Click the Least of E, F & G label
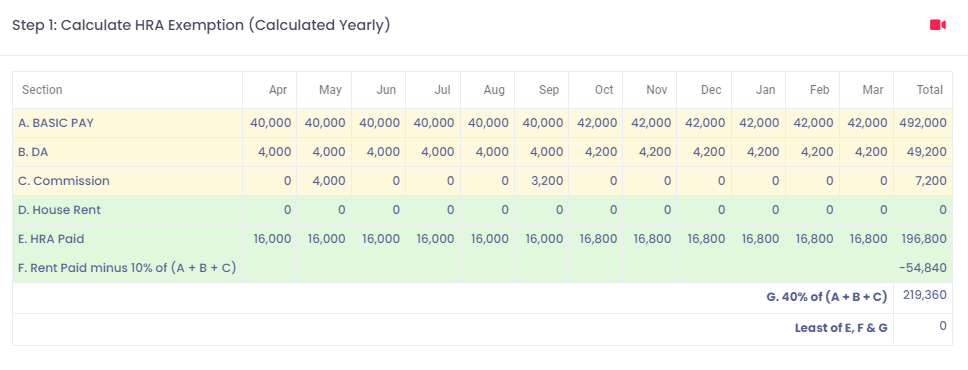Viewport: 968px width, 370px height. (841, 328)
